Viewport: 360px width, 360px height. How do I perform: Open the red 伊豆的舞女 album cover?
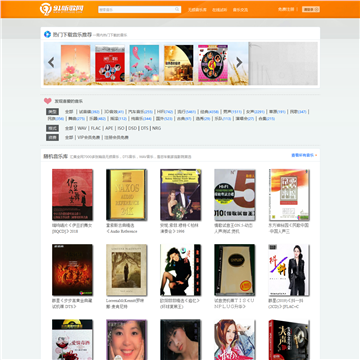click(x=72, y=194)
